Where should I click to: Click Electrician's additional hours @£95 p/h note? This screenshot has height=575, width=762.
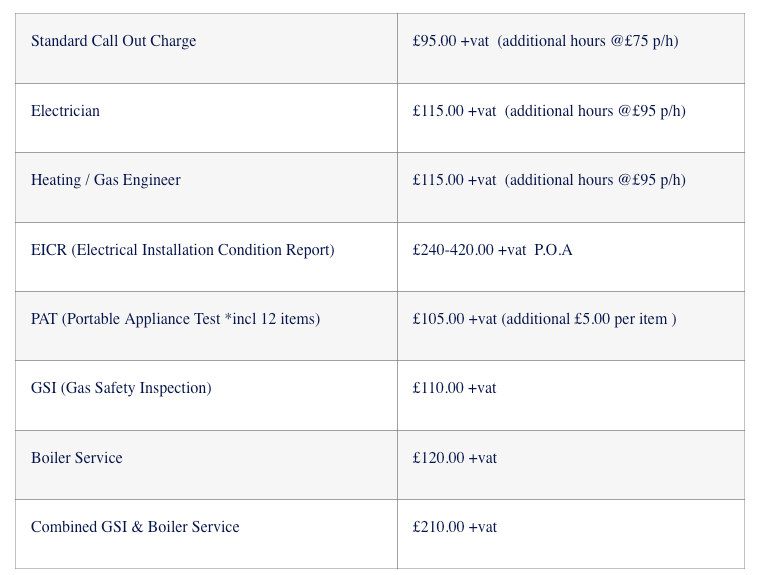pos(595,111)
